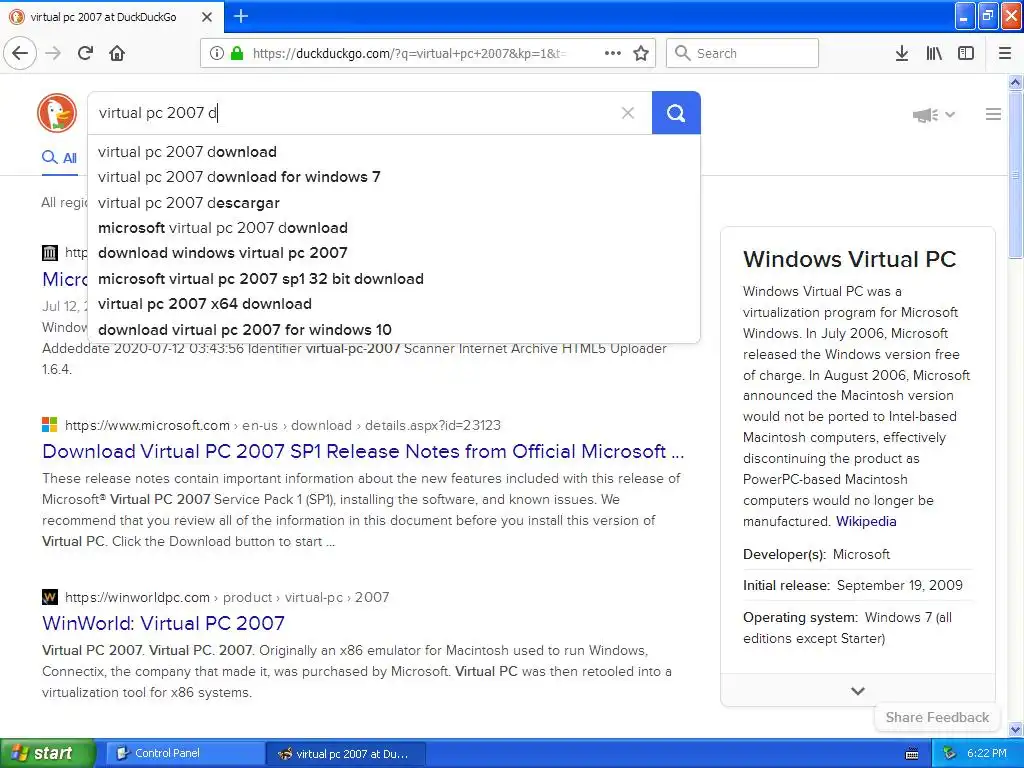Choose suggestion 'virtual pc 2007 download'
This screenshot has height=768, width=1024.
tap(394, 152)
